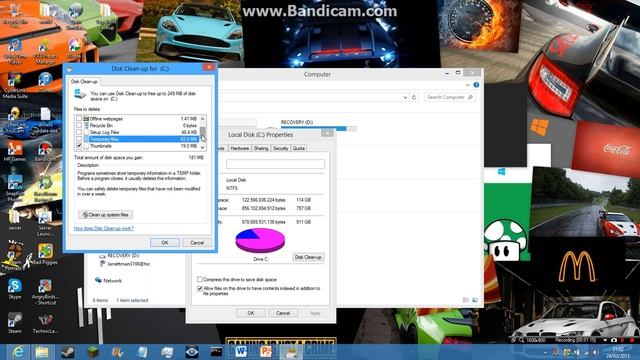Open CyberLink Media Suite desktop icon
The image size is (640, 360).
coord(15,85)
